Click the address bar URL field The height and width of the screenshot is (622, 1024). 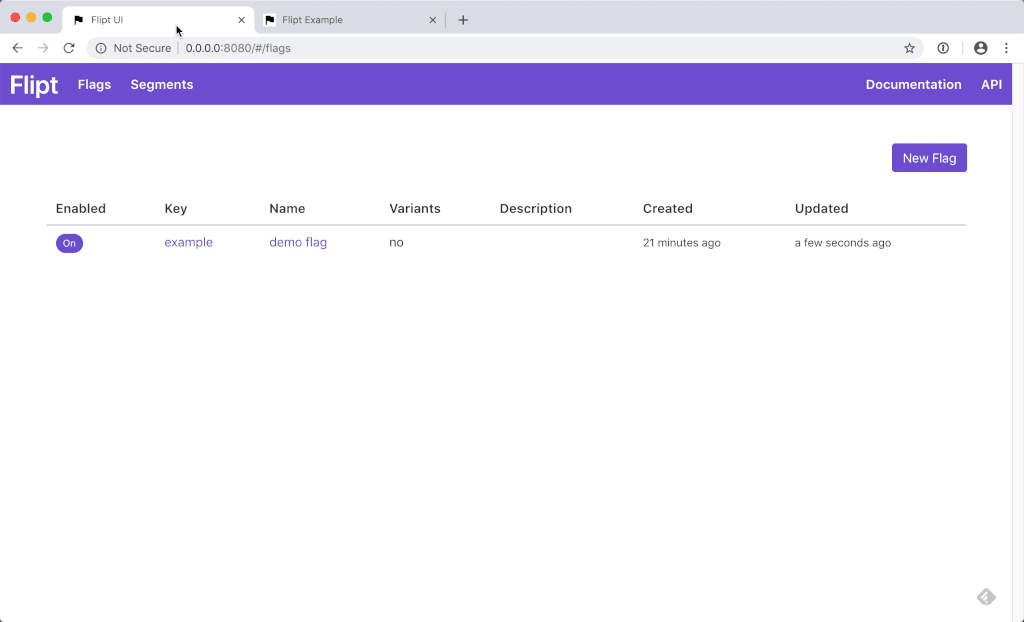(x=503, y=48)
